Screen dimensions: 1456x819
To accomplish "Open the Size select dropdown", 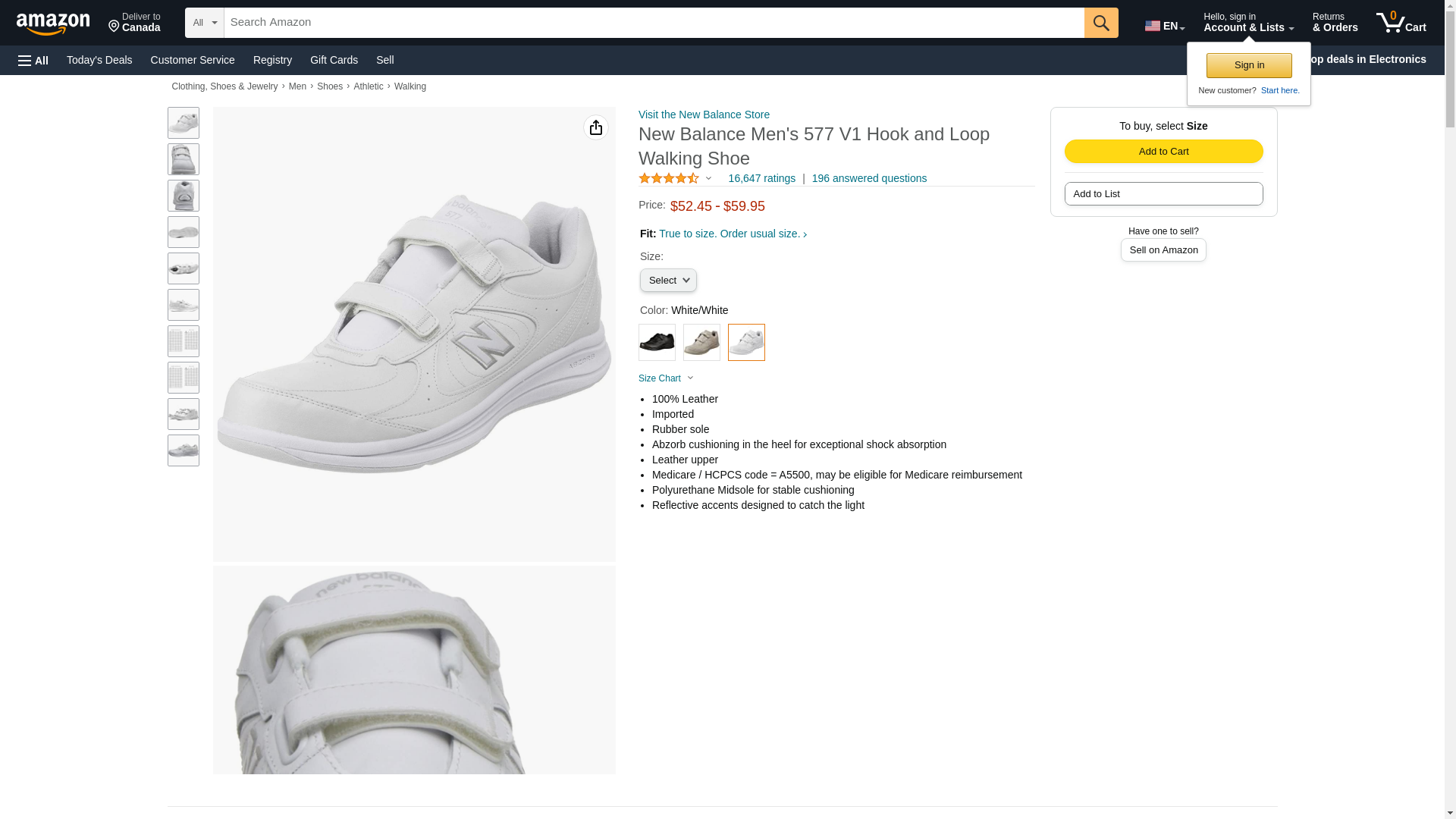I will click(x=668, y=281).
